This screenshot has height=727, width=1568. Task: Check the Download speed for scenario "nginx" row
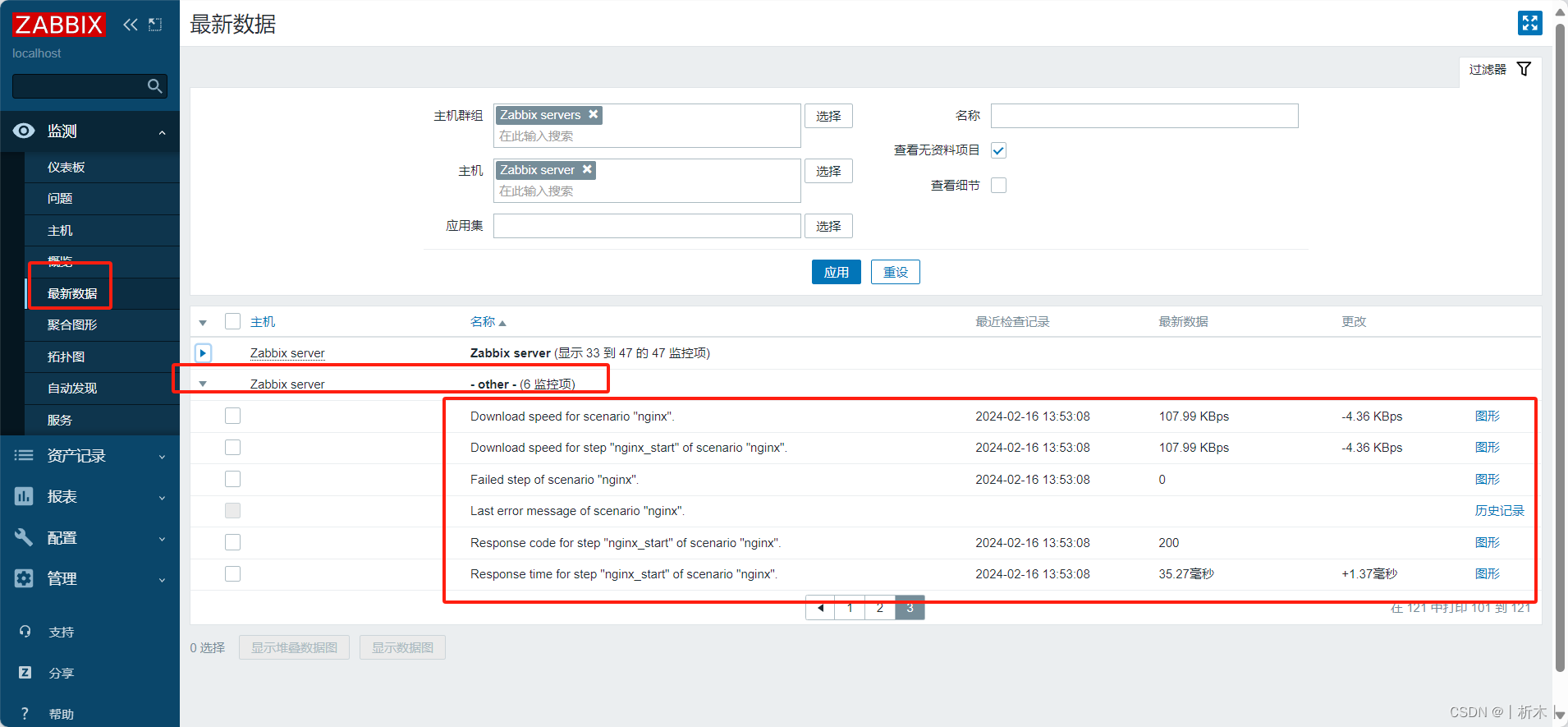pyautogui.click(x=233, y=416)
